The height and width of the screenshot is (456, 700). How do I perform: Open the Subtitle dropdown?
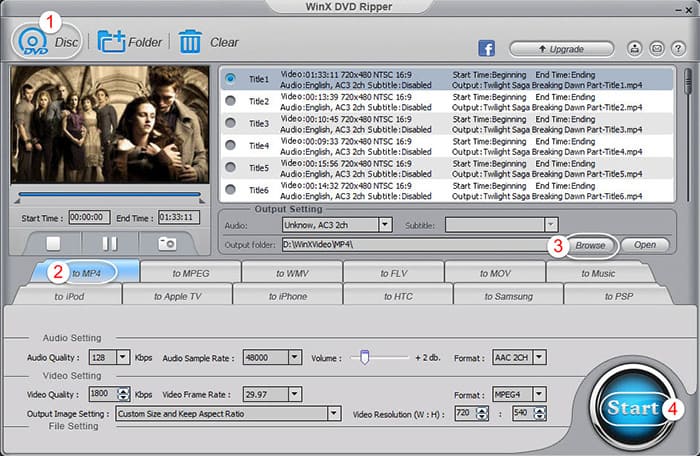551,225
